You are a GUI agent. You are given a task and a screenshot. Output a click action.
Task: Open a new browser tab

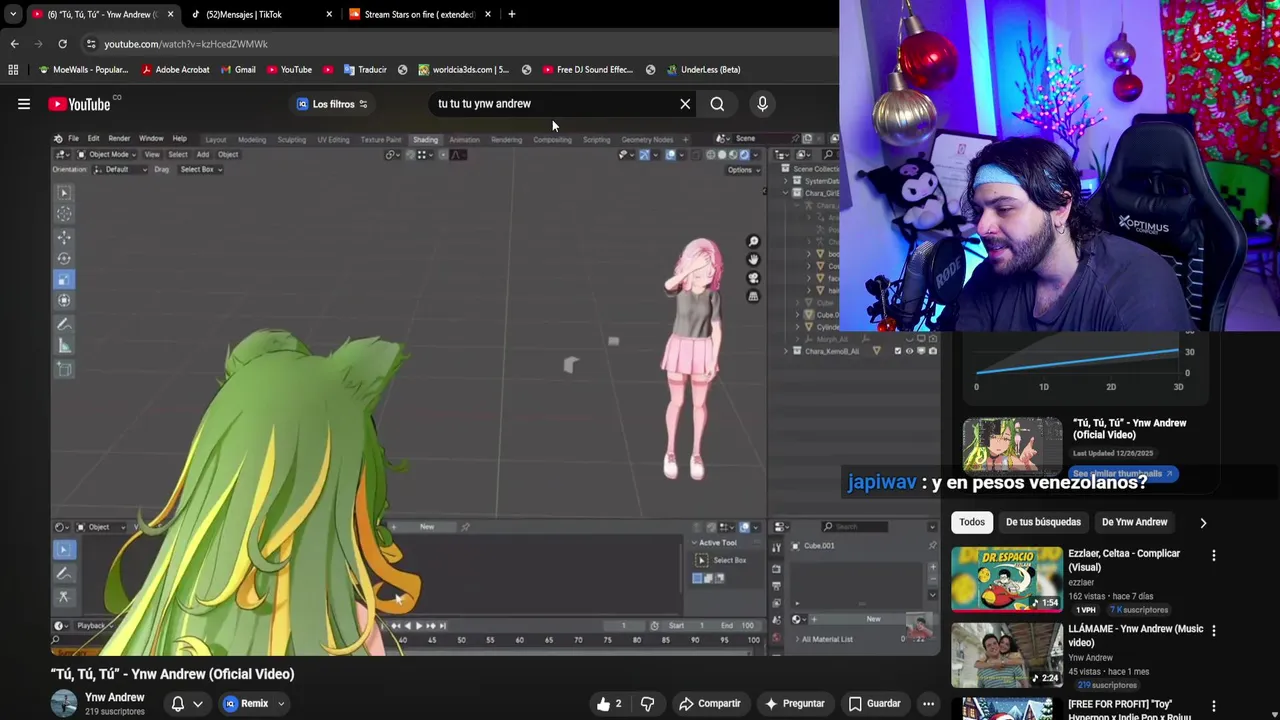click(511, 14)
